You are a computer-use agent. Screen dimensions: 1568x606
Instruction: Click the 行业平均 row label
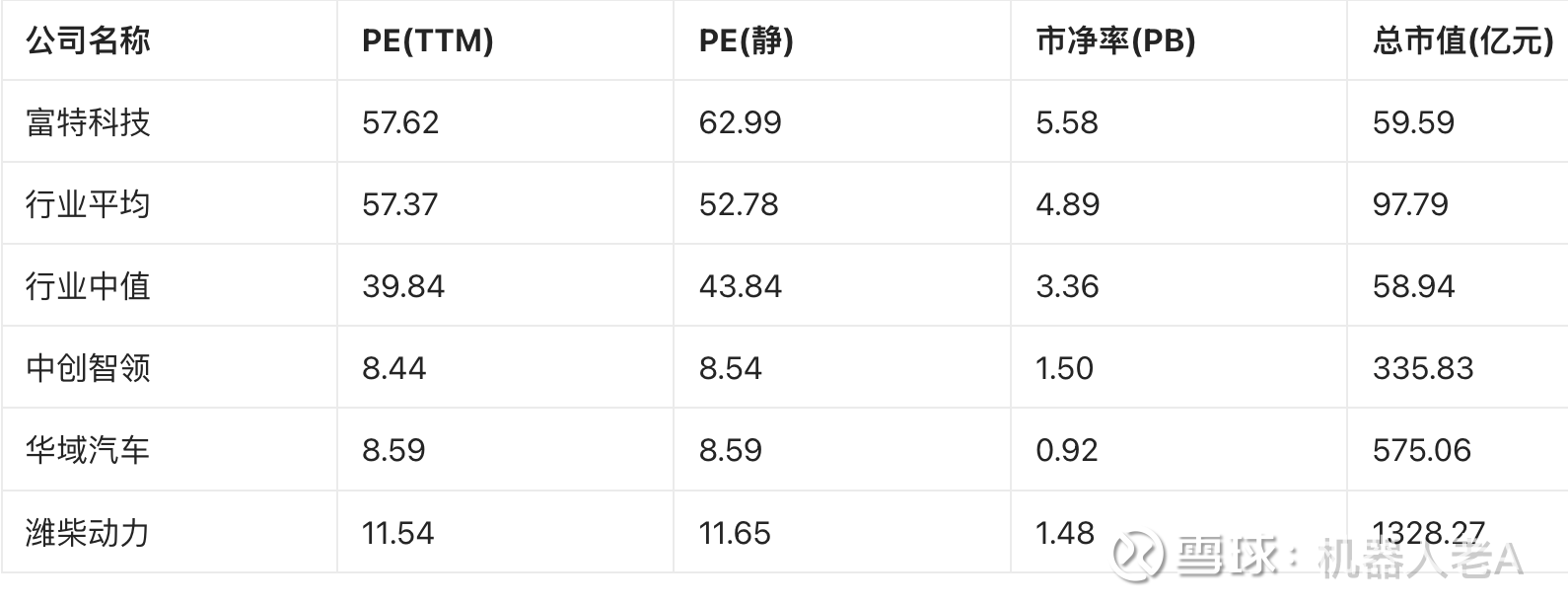pos(89,204)
